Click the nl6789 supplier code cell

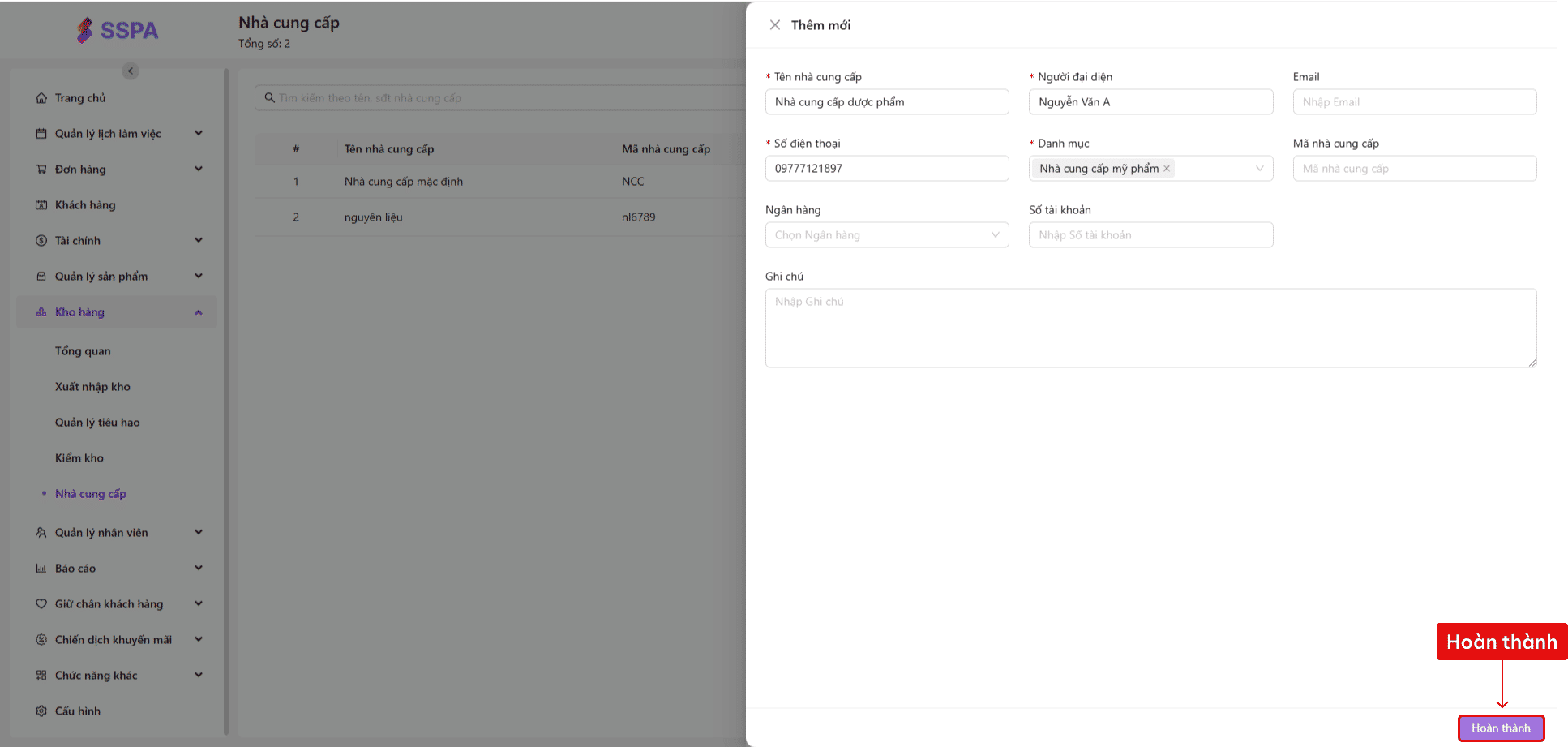tap(639, 217)
